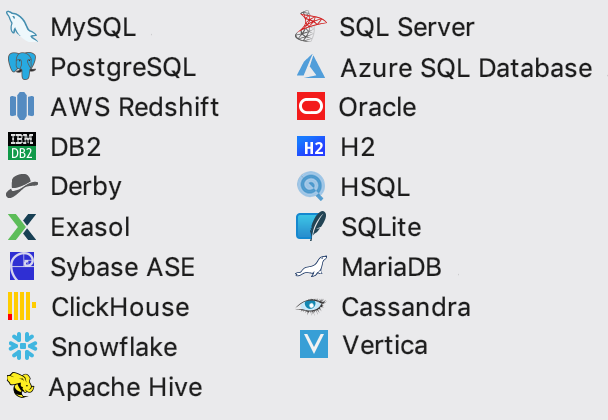Select the AWS Redshift icon
Screen dimensions: 608x420
[22, 106]
